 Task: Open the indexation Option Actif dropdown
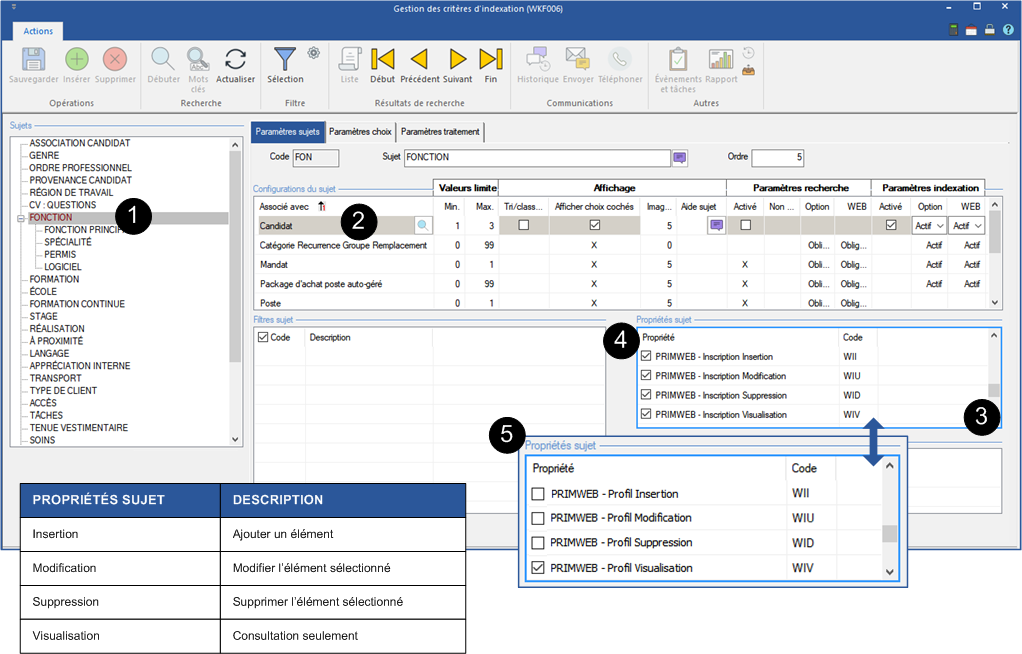(929, 226)
